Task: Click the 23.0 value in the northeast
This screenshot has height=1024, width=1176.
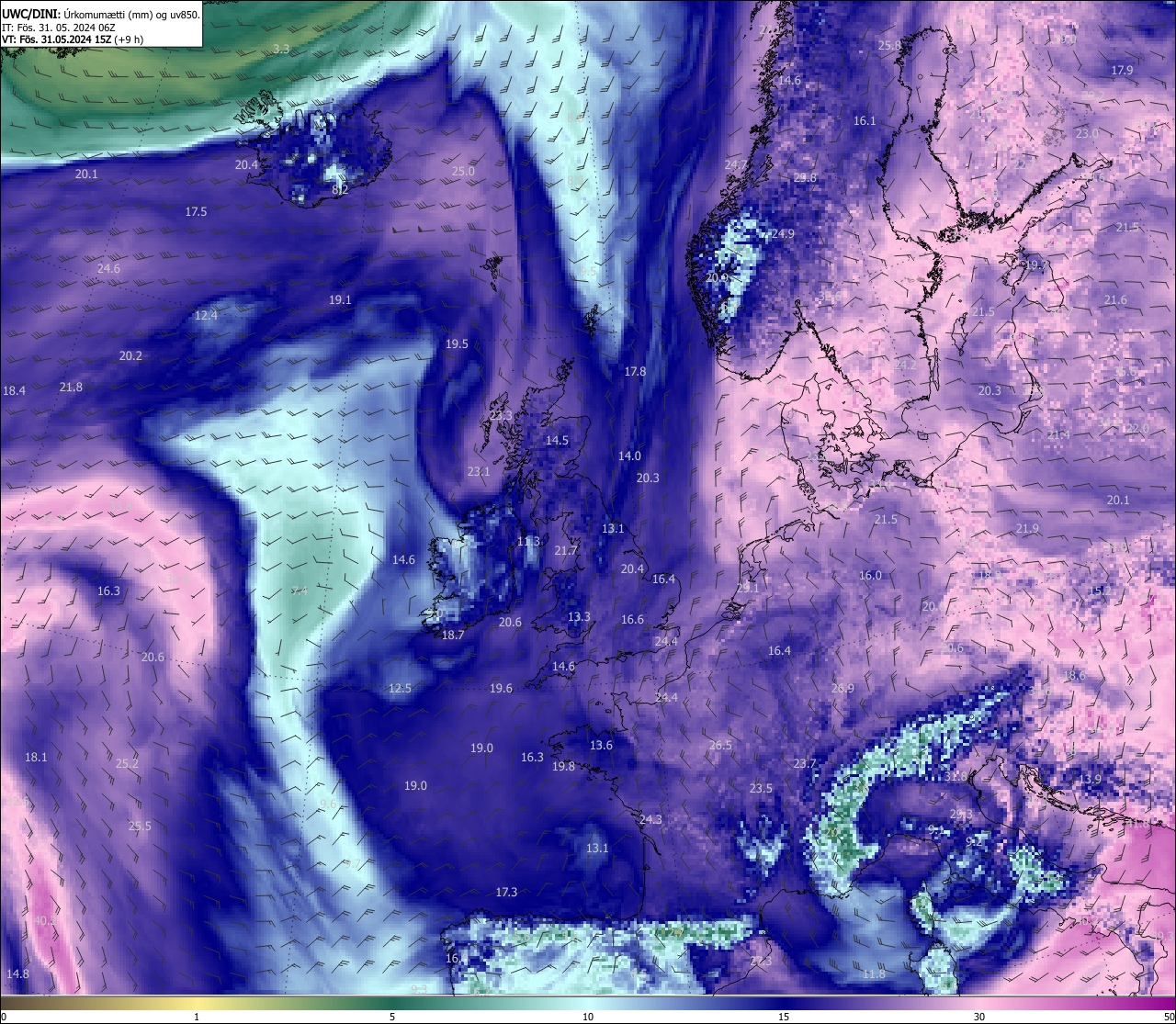Action: click(1087, 133)
